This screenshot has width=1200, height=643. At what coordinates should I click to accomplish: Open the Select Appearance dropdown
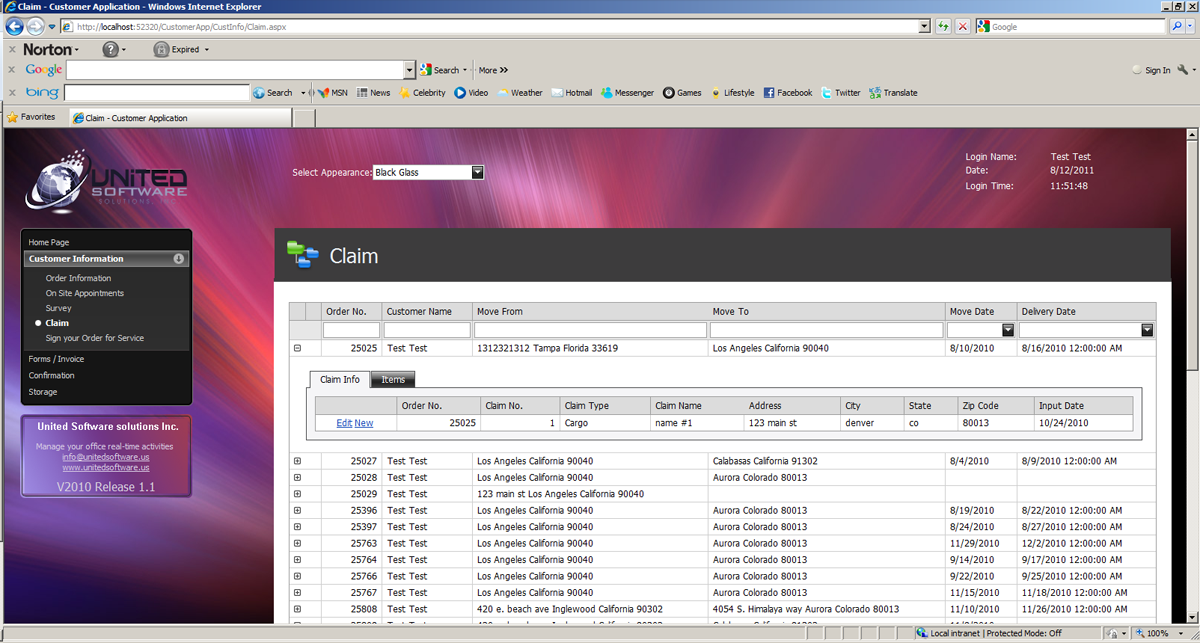[478, 172]
